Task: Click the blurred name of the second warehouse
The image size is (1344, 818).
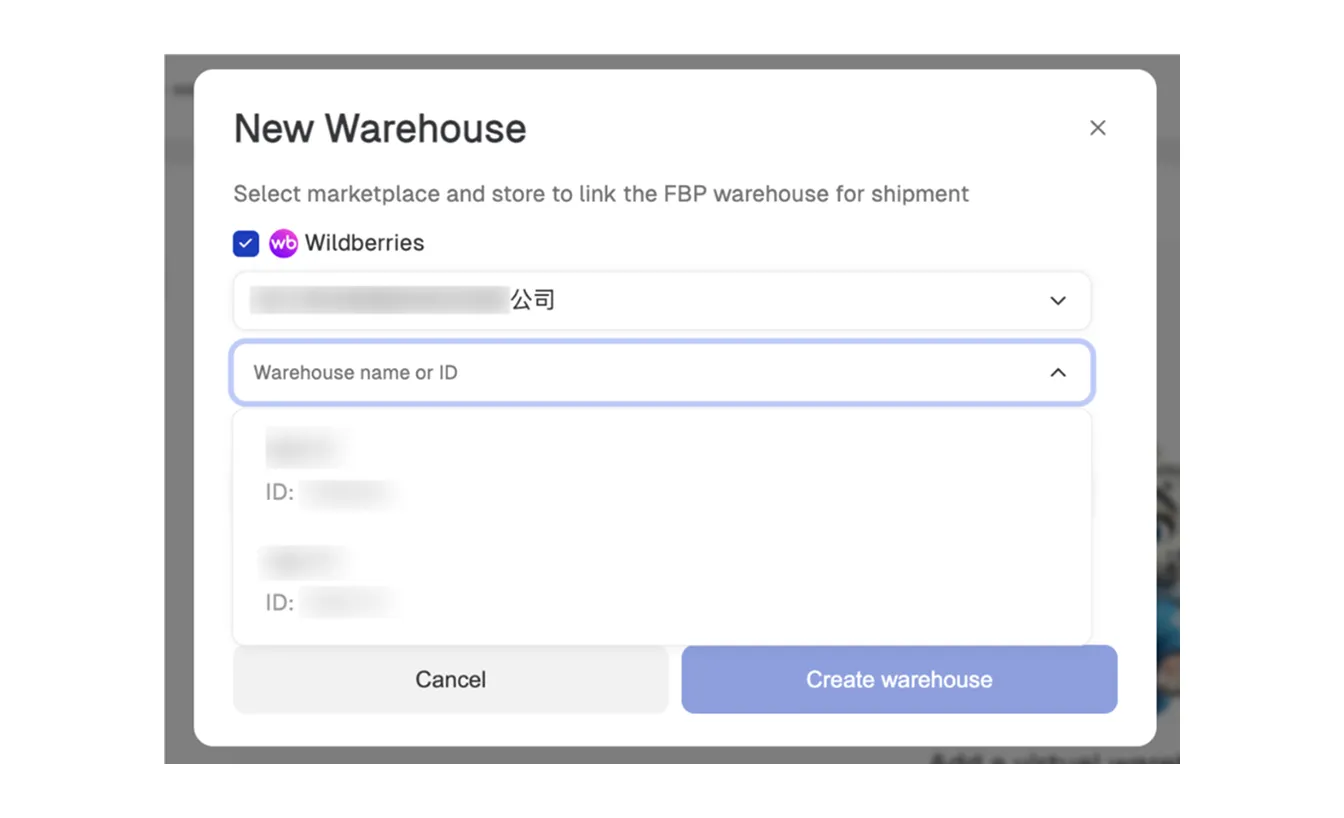Action: [x=305, y=562]
